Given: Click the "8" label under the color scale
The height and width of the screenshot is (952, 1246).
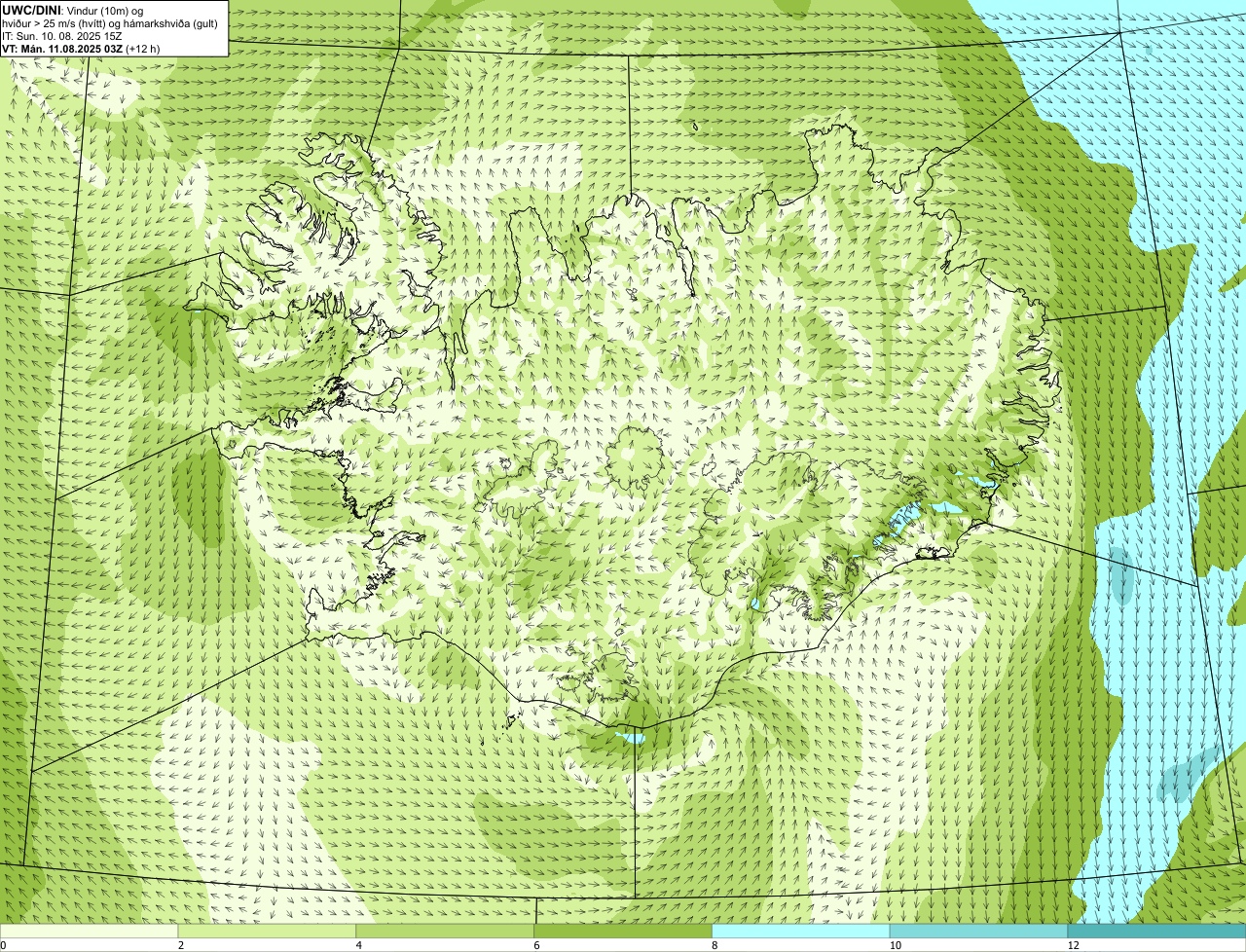Looking at the screenshot, I should tap(715, 945).
